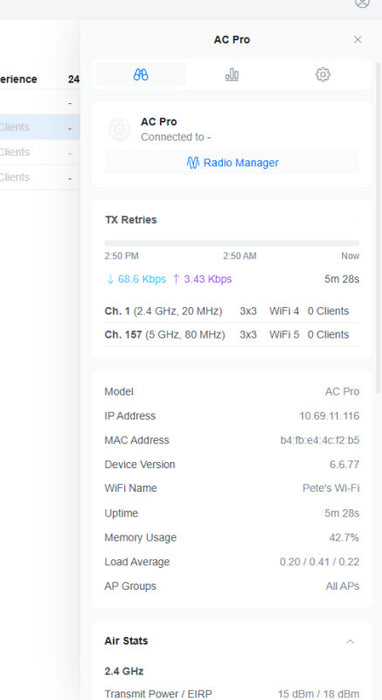Image resolution: width=382 pixels, height=700 pixels.
Task: Click the Memory Usage 42.7% value
Action: (344, 538)
